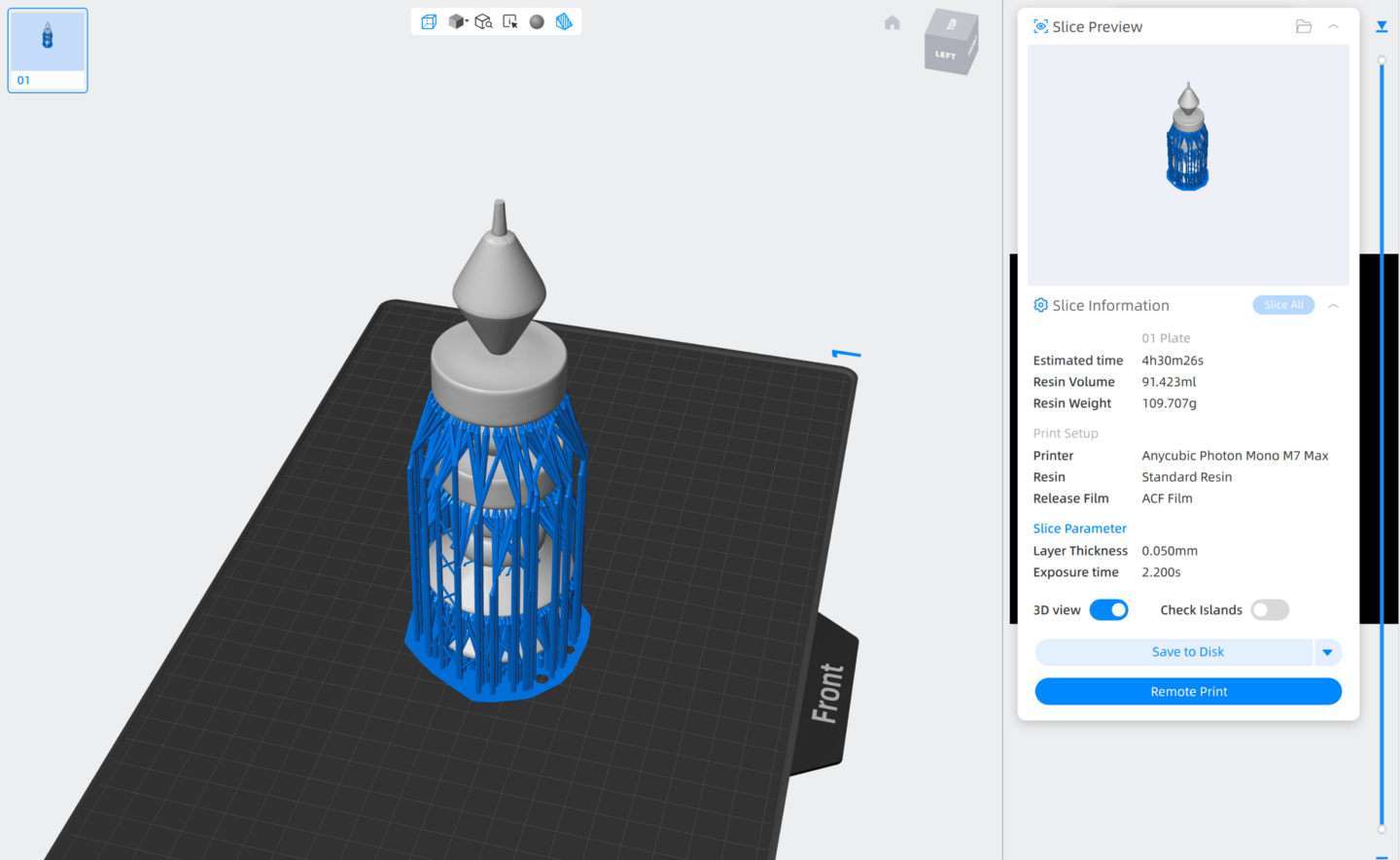This screenshot has height=860, width=1400.
Task: Open folder icon in Slice Preview header
Action: pos(1304,26)
